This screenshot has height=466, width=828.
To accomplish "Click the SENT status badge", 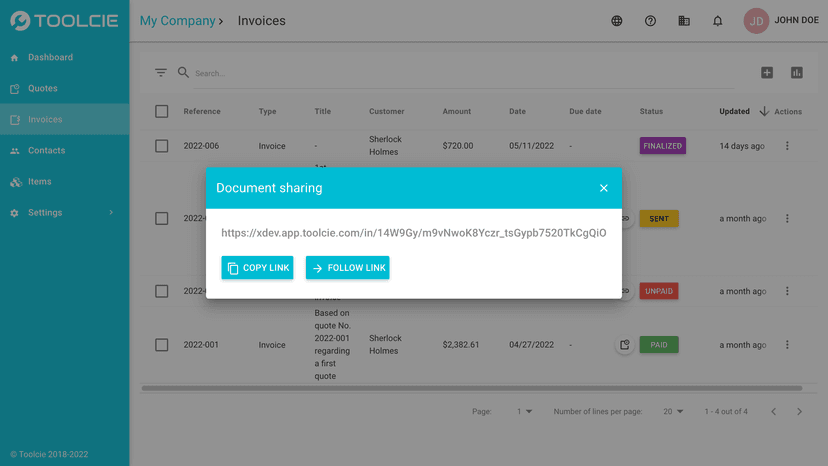I will click(x=659, y=218).
